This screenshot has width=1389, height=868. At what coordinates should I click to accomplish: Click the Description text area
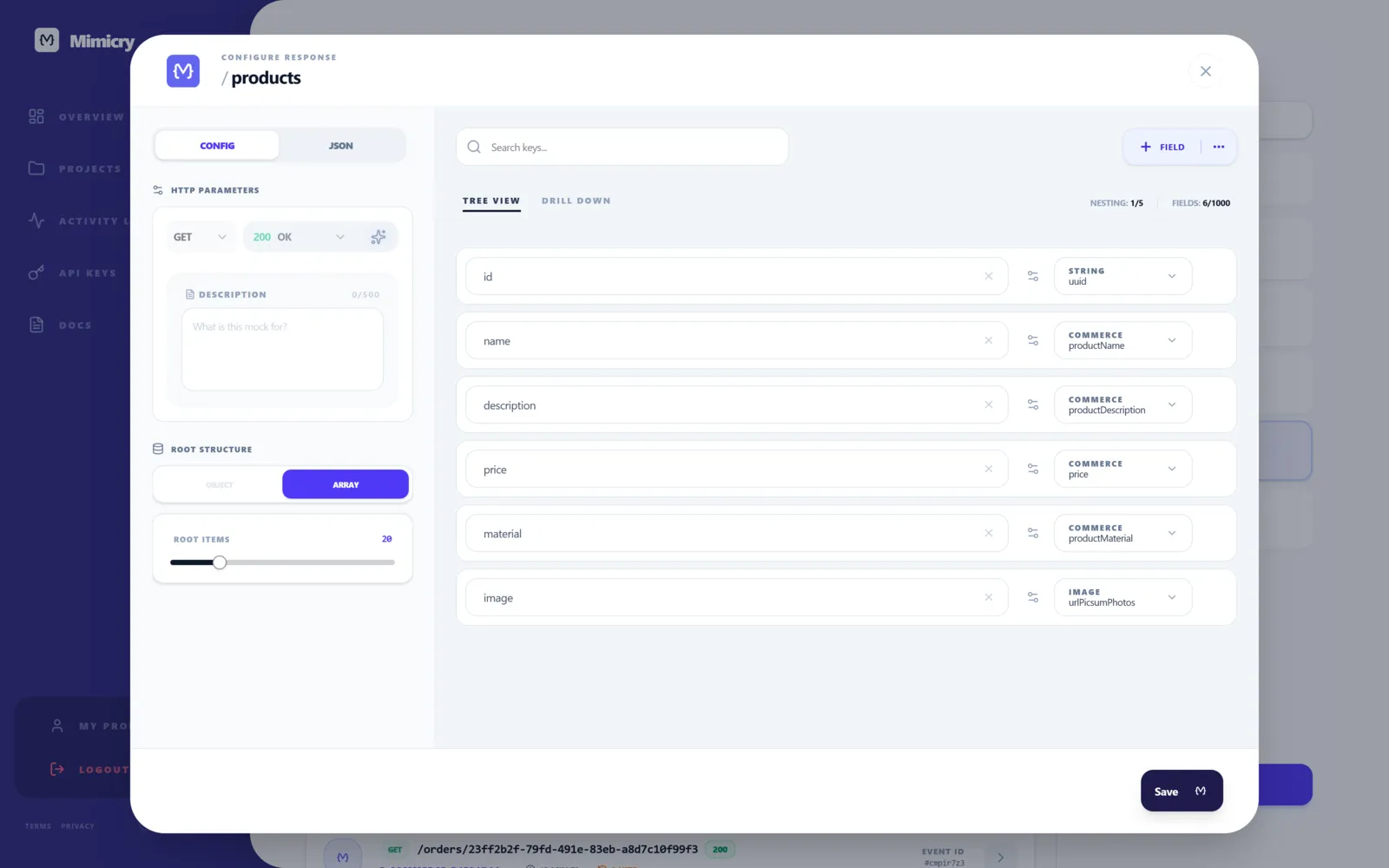282,349
